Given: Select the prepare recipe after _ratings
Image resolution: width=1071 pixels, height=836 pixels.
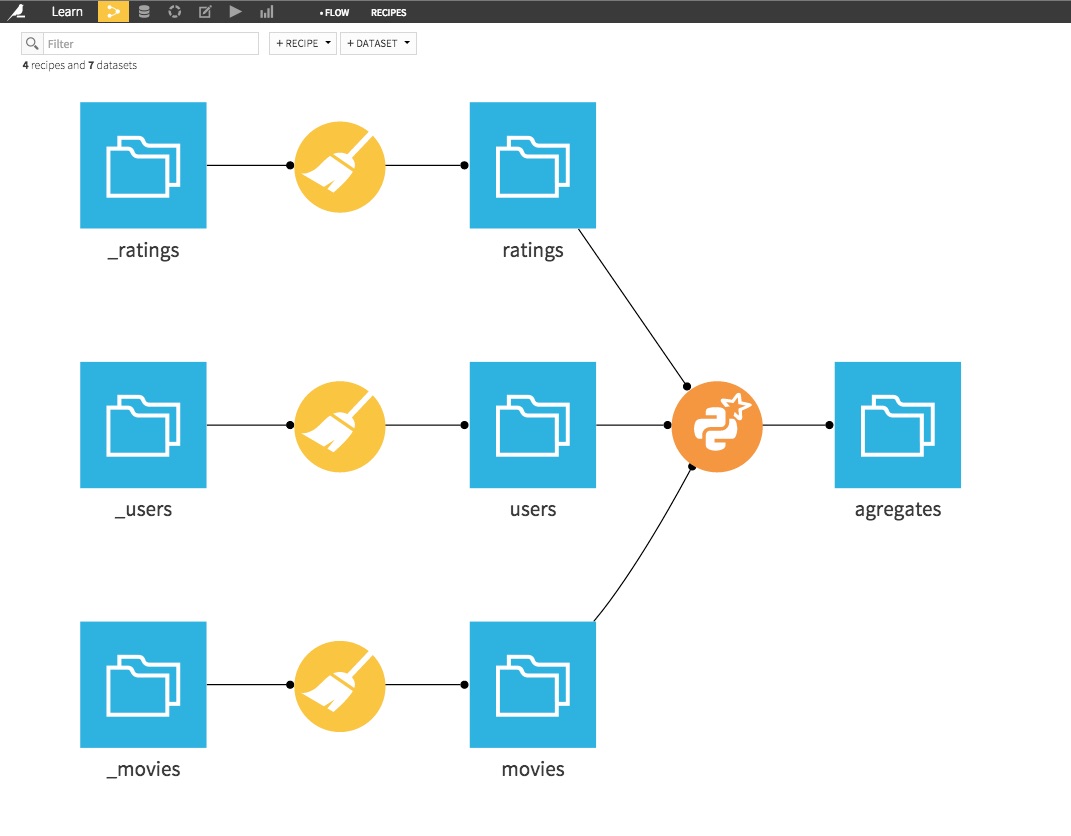Looking at the screenshot, I should [x=339, y=167].
